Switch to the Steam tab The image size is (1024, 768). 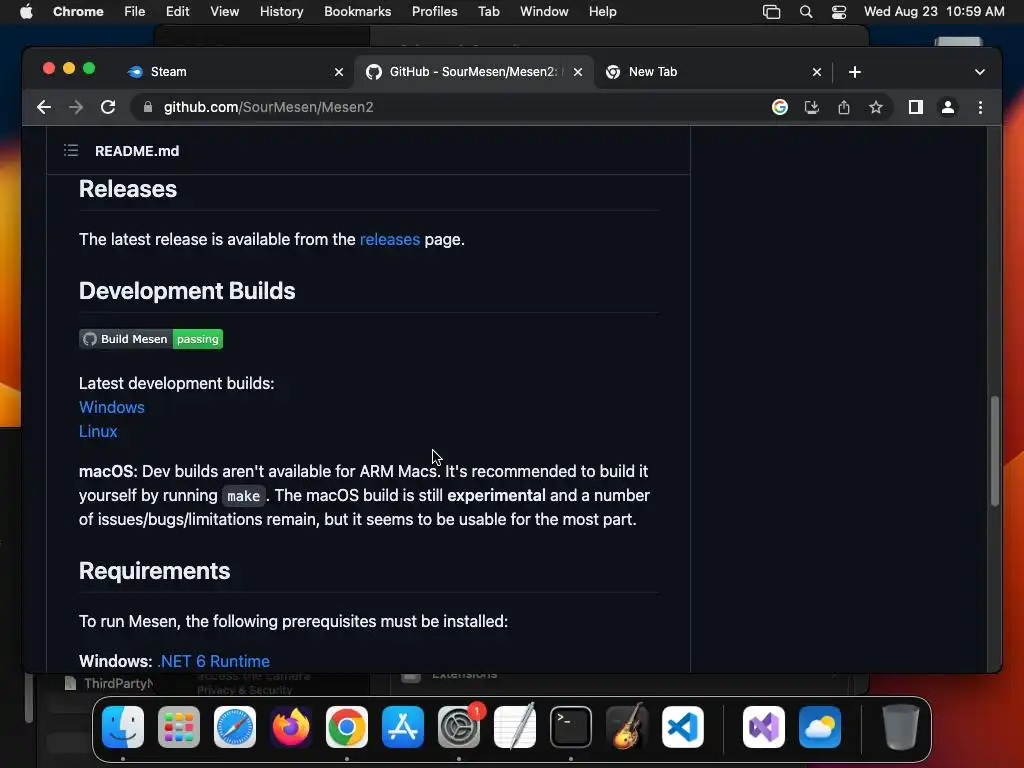235,72
